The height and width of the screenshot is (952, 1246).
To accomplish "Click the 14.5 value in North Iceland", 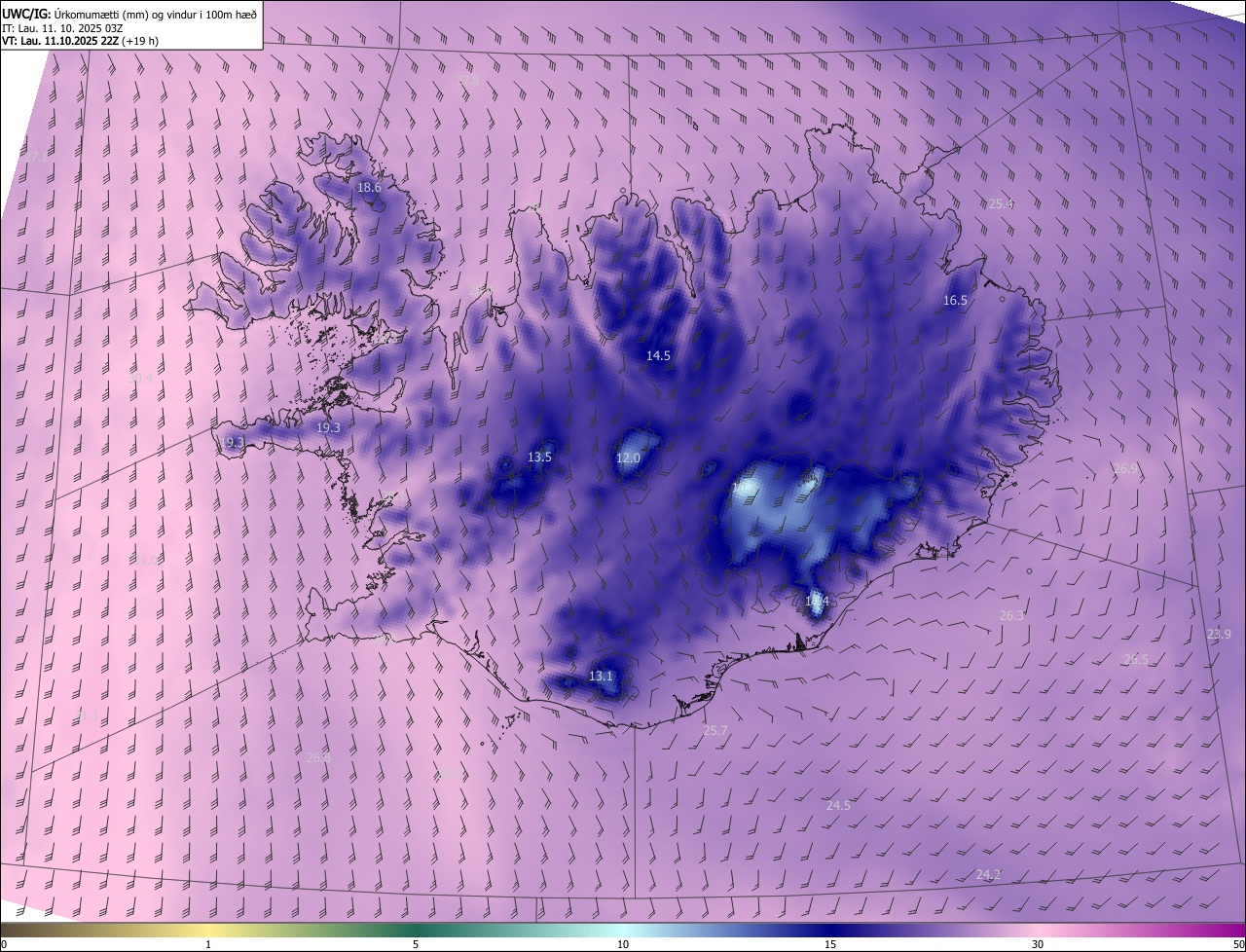I will pyautogui.click(x=658, y=356).
